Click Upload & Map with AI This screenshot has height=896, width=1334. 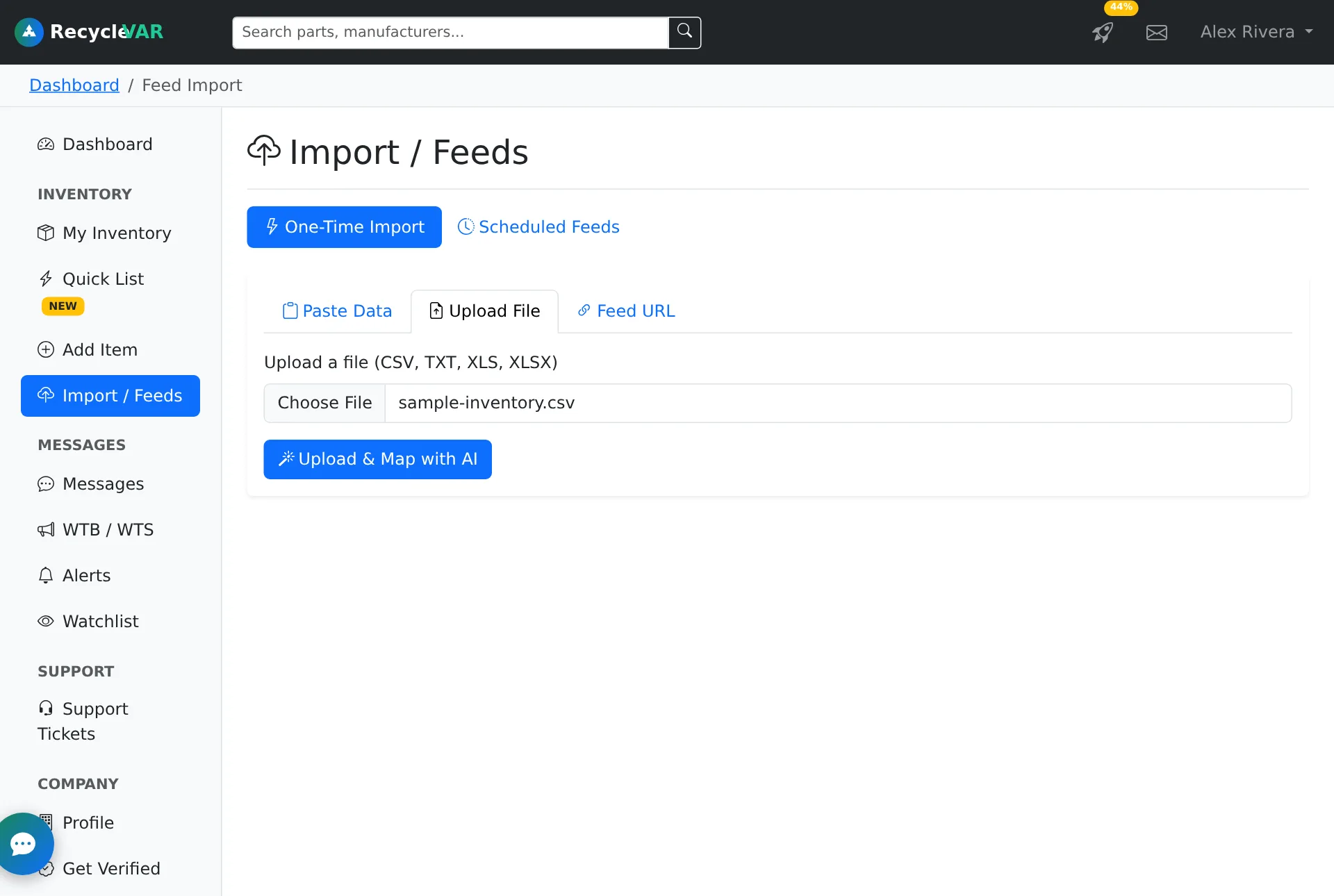coord(377,459)
